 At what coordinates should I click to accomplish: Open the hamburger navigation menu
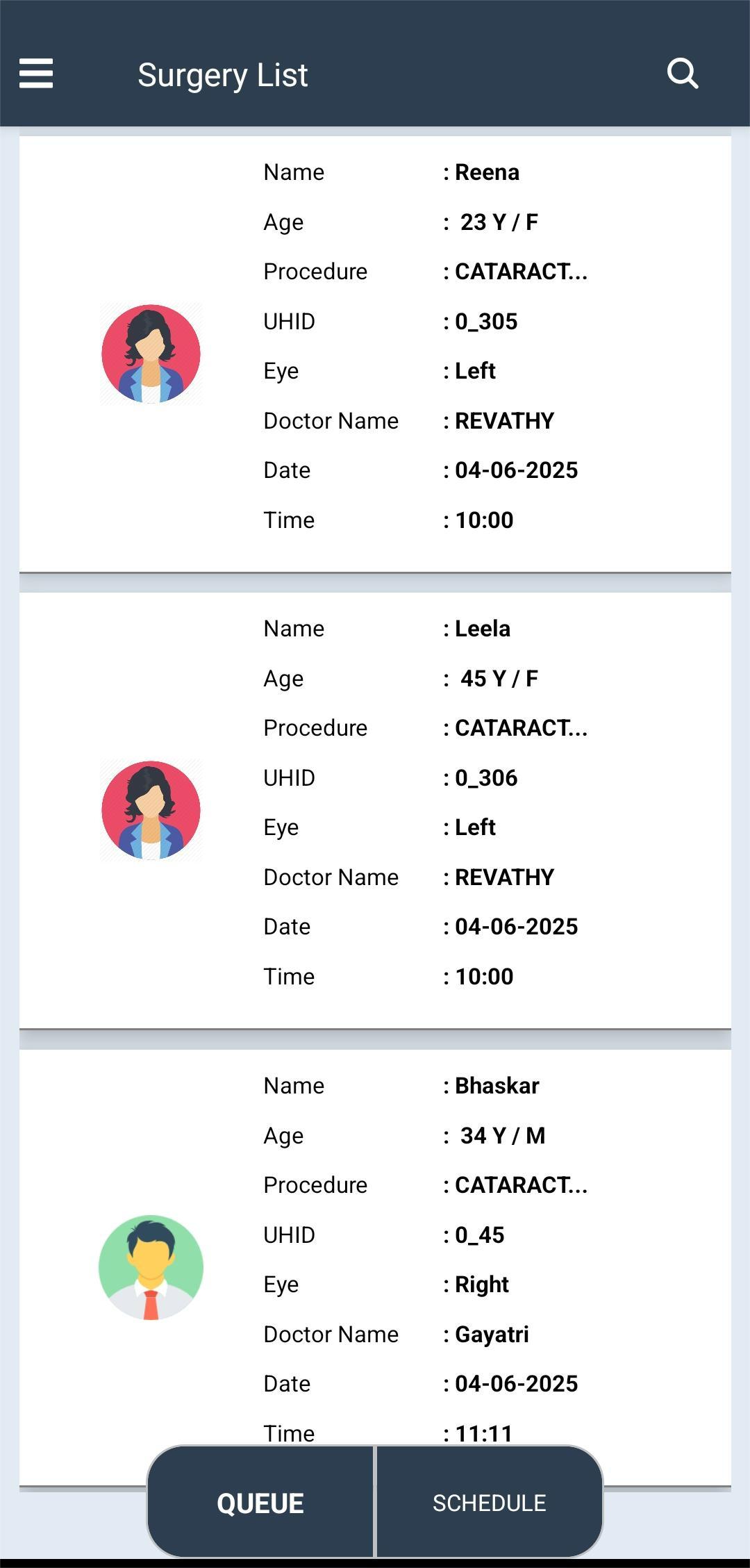coord(36,74)
